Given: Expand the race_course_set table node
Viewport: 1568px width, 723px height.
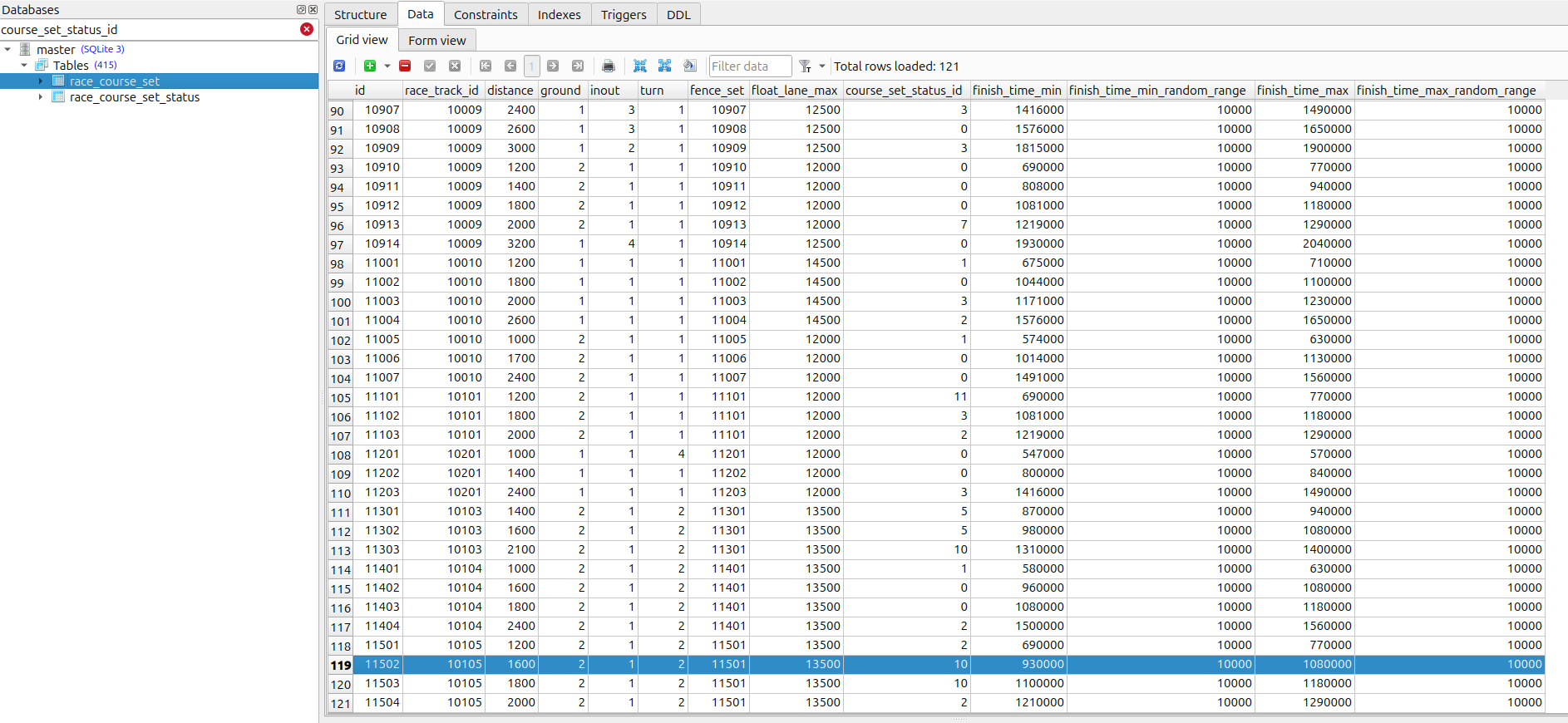Looking at the screenshot, I should tap(40, 81).
